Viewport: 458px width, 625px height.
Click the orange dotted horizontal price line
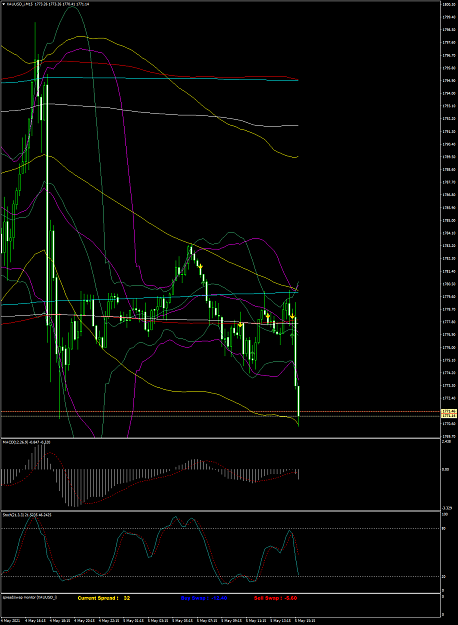(220, 411)
